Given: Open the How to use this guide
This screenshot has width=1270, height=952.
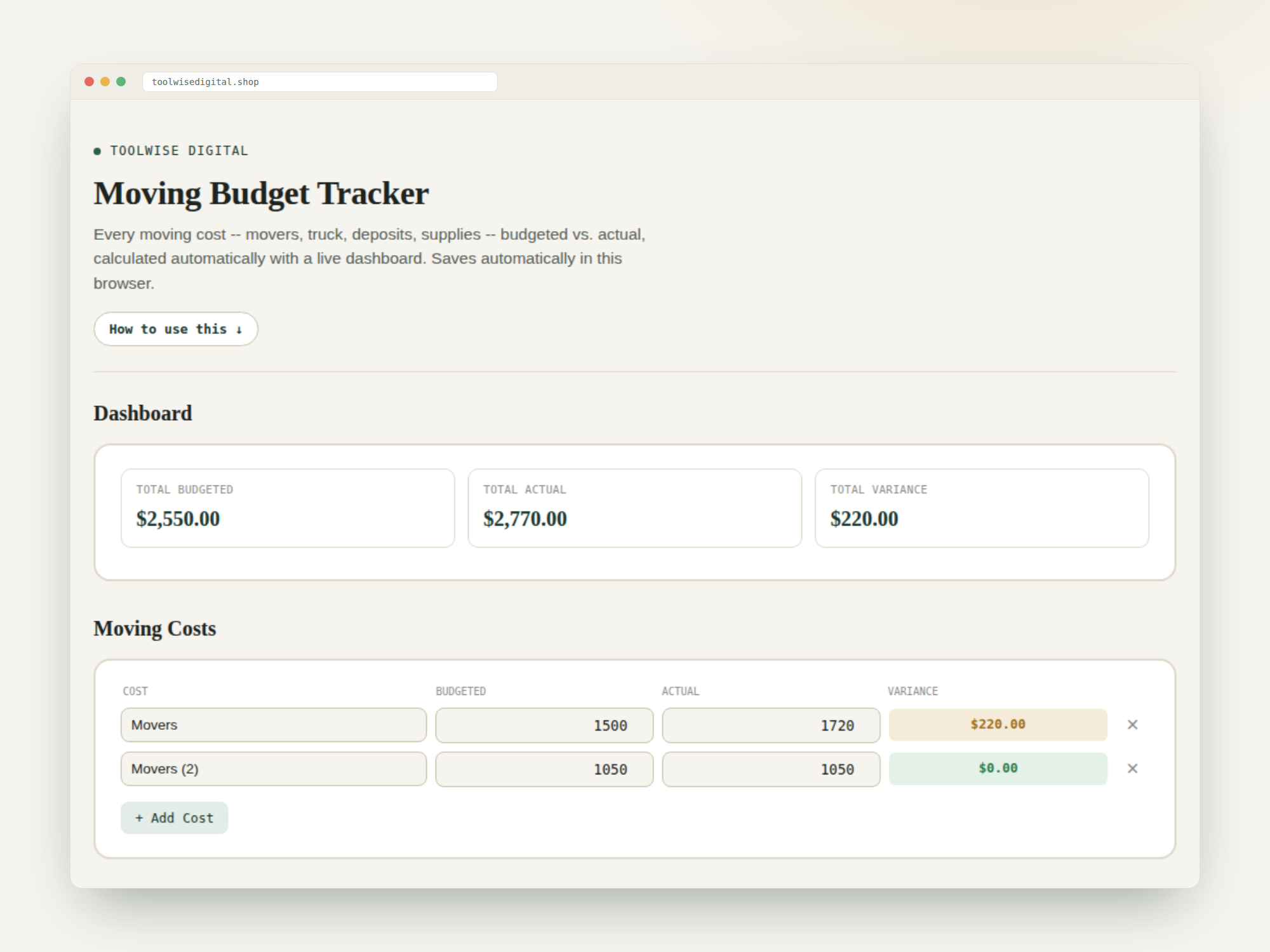Looking at the screenshot, I should pyautogui.click(x=176, y=329).
